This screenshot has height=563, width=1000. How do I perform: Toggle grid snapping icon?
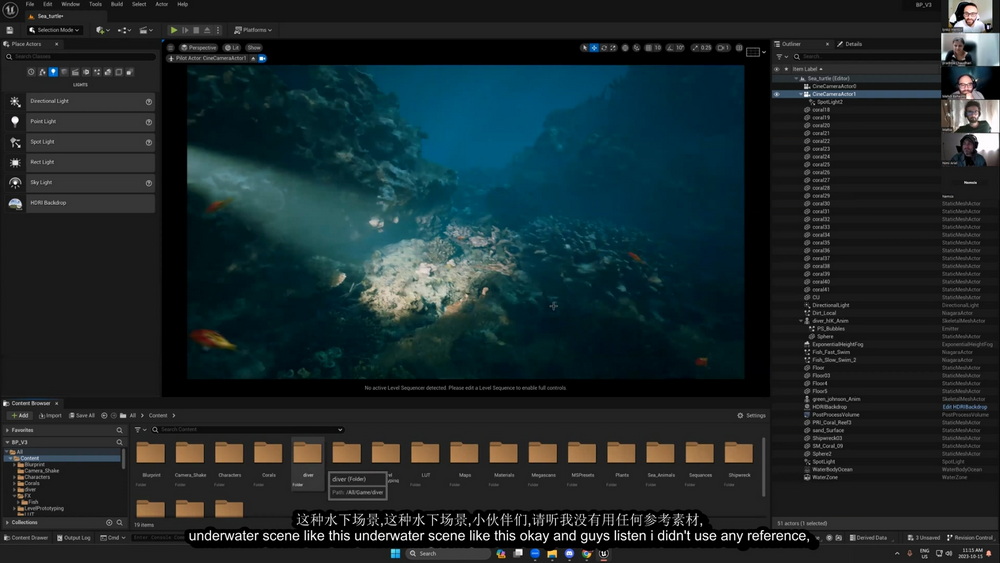coord(649,48)
